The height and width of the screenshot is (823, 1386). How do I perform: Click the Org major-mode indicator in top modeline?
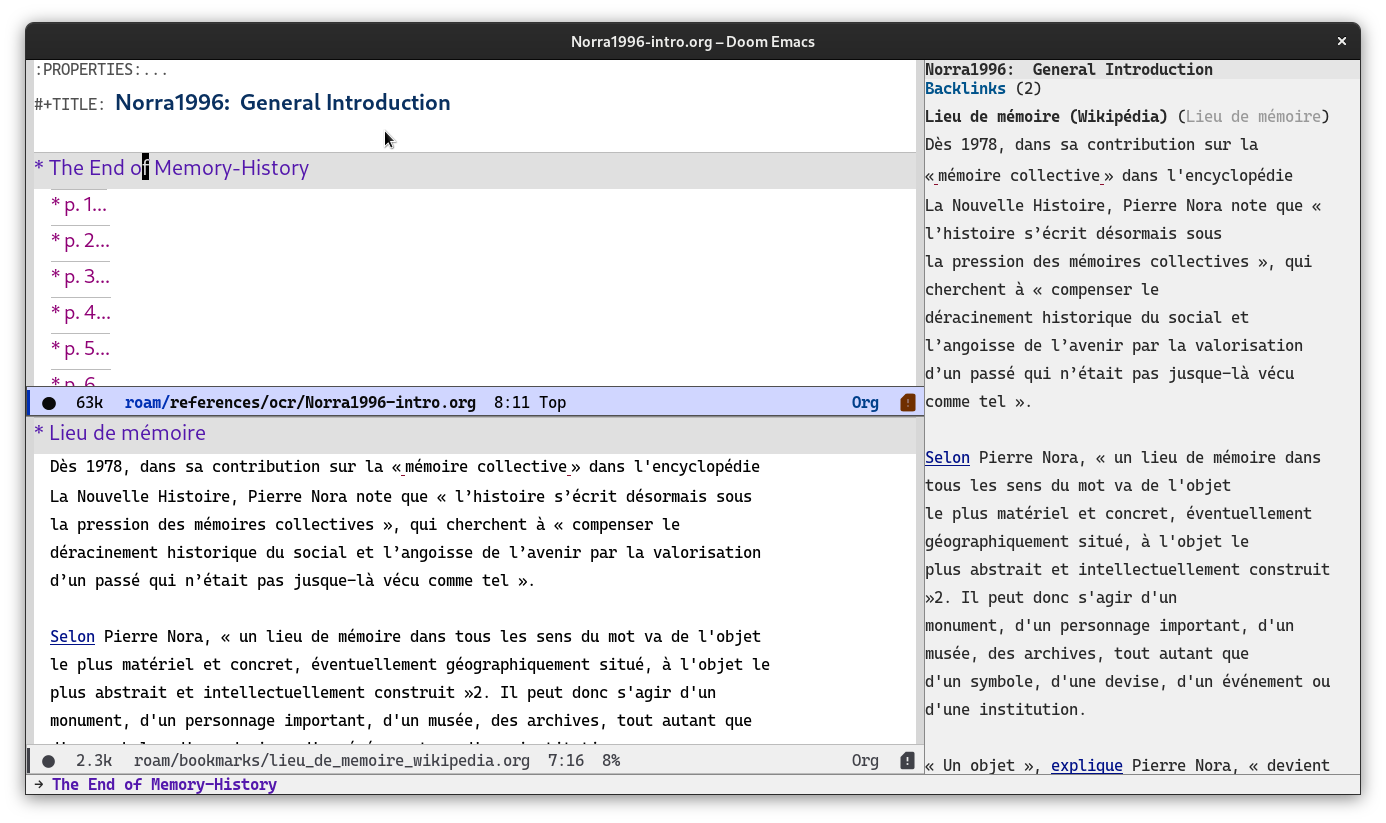[865, 402]
